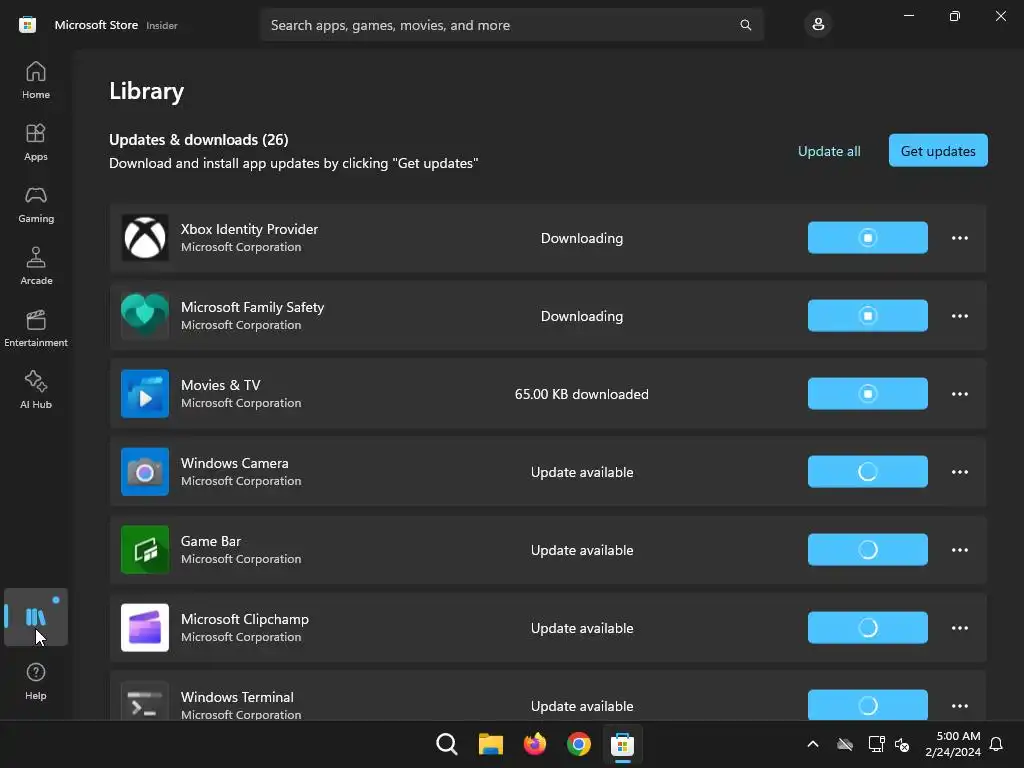
Task: Click the Microsoft Clipchamp update progress button
Action: point(867,628)
